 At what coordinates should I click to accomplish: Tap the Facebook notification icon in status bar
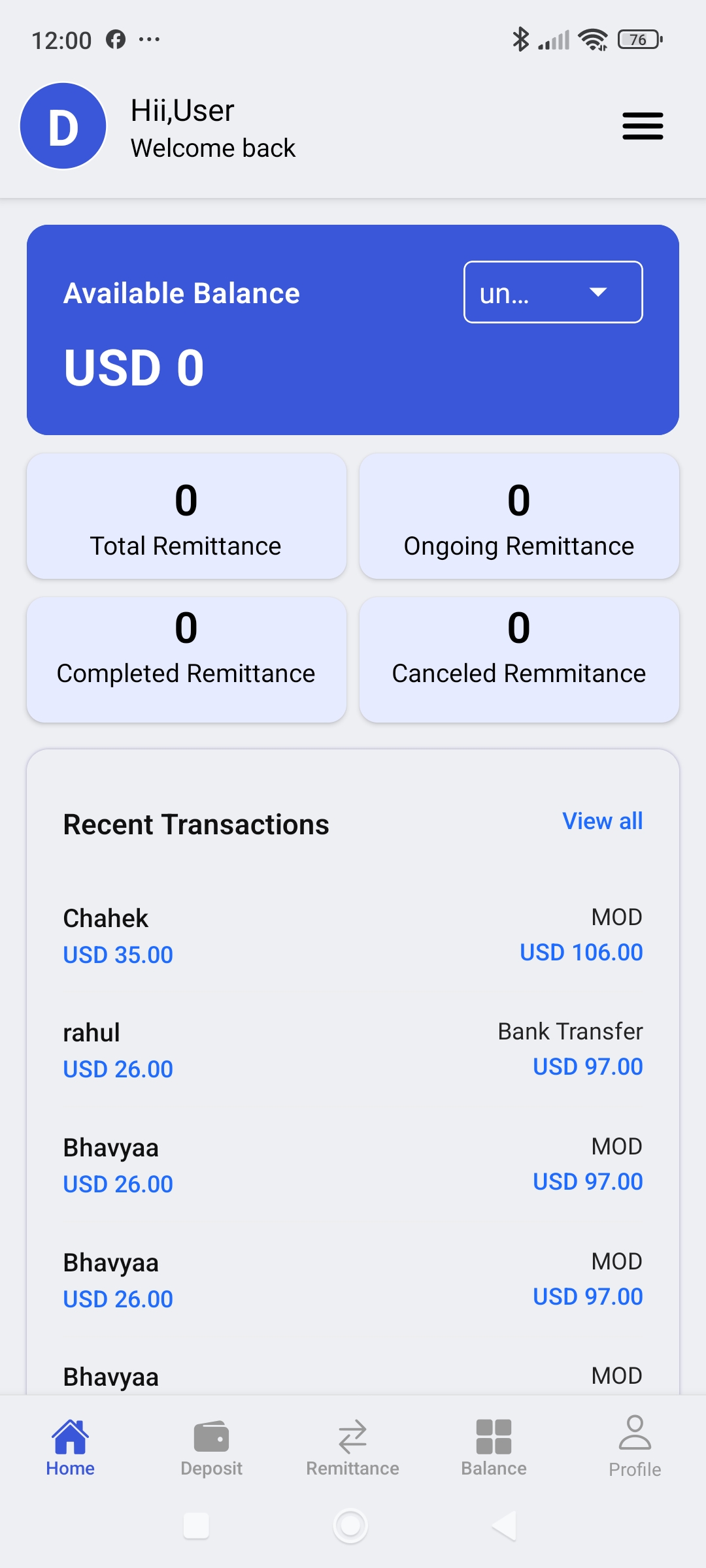point(116,40)
